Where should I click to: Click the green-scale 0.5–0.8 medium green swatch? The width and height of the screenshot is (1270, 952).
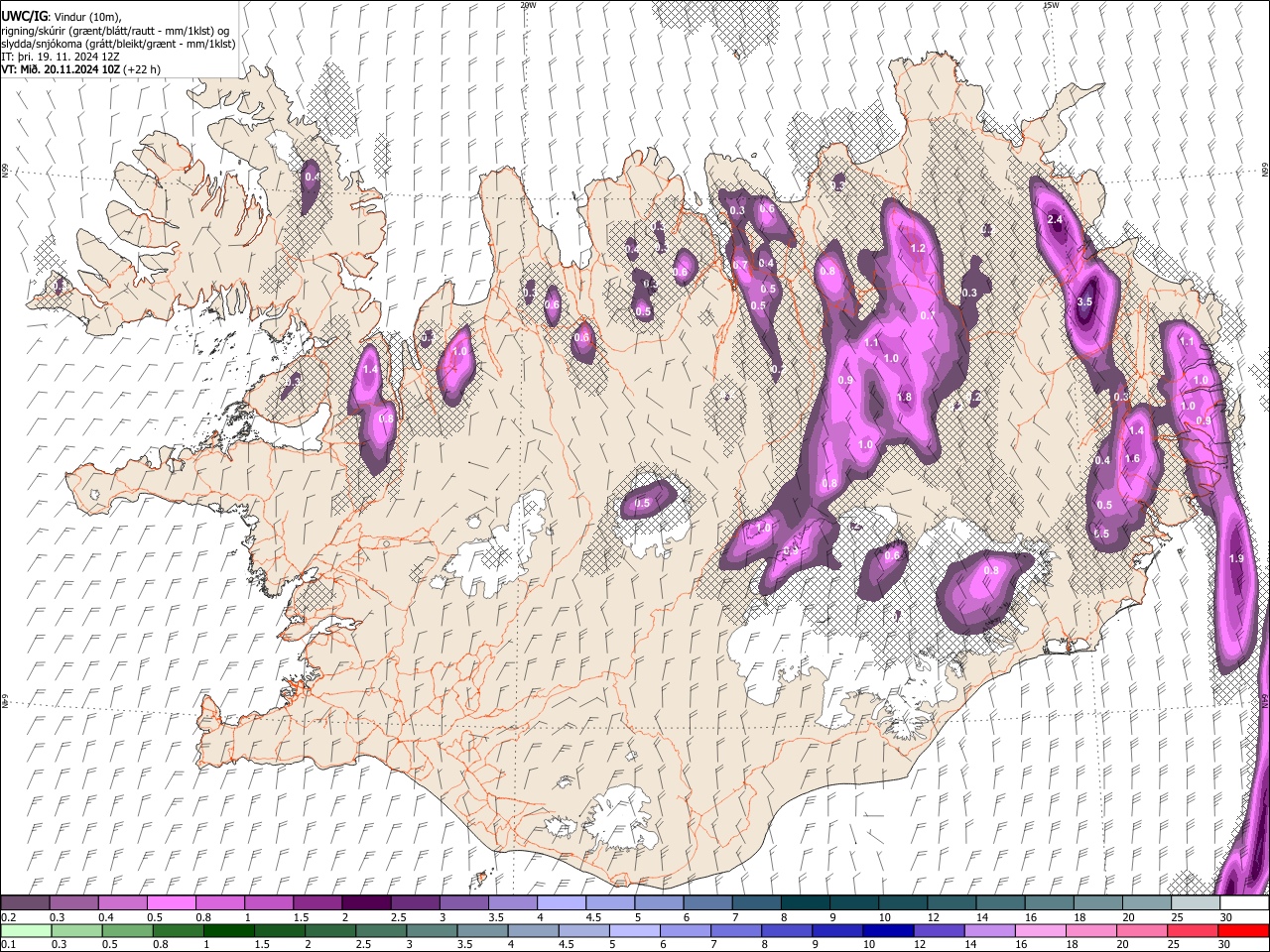tap(128, 930)
